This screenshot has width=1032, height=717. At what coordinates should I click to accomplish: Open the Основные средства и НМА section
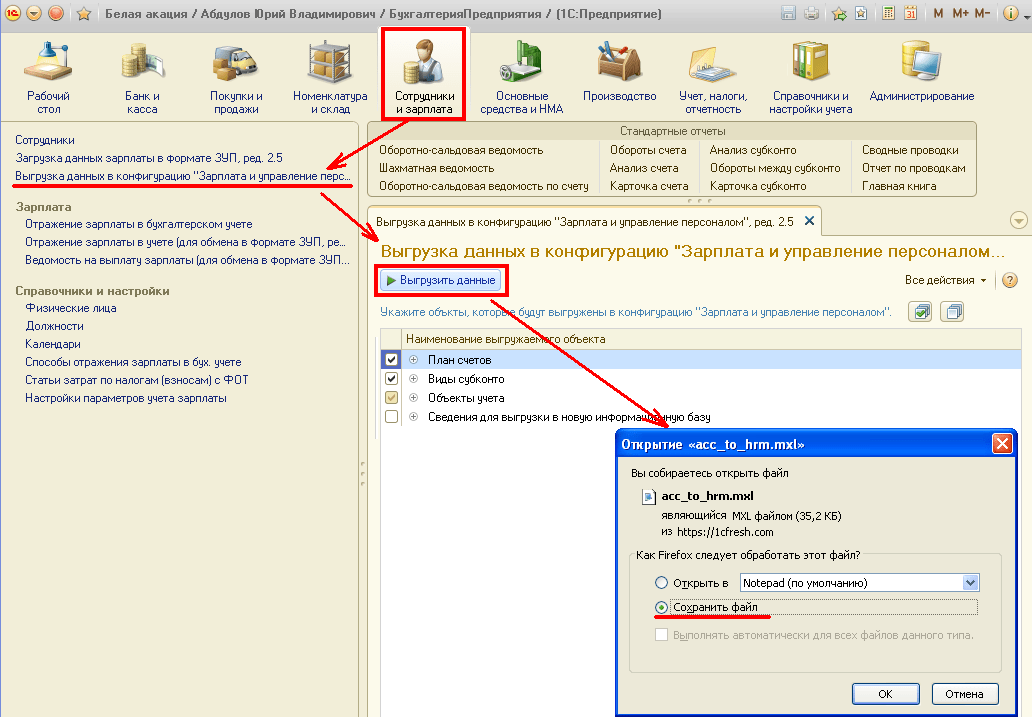pos(521,78)
